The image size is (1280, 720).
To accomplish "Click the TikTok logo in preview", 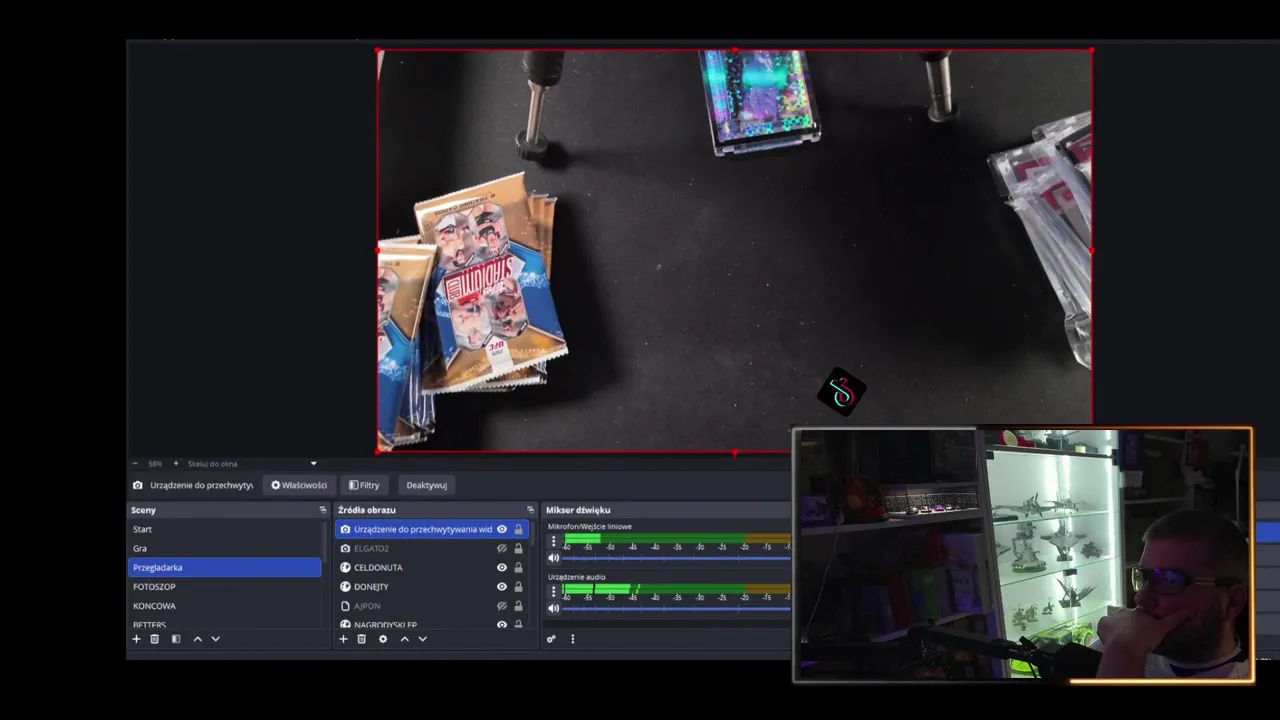I will pos(841,391).
